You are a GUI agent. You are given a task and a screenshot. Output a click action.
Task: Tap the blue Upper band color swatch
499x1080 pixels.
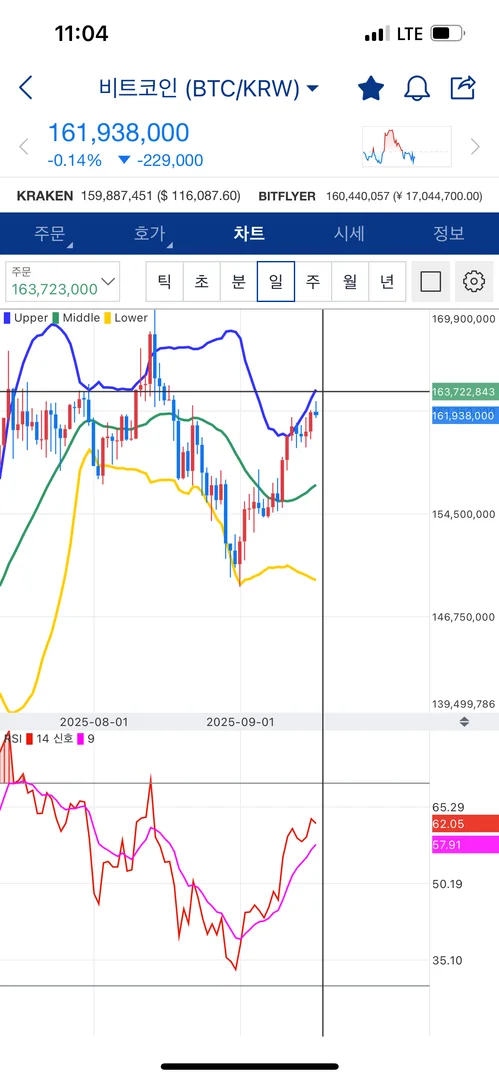tap(8, 318)
